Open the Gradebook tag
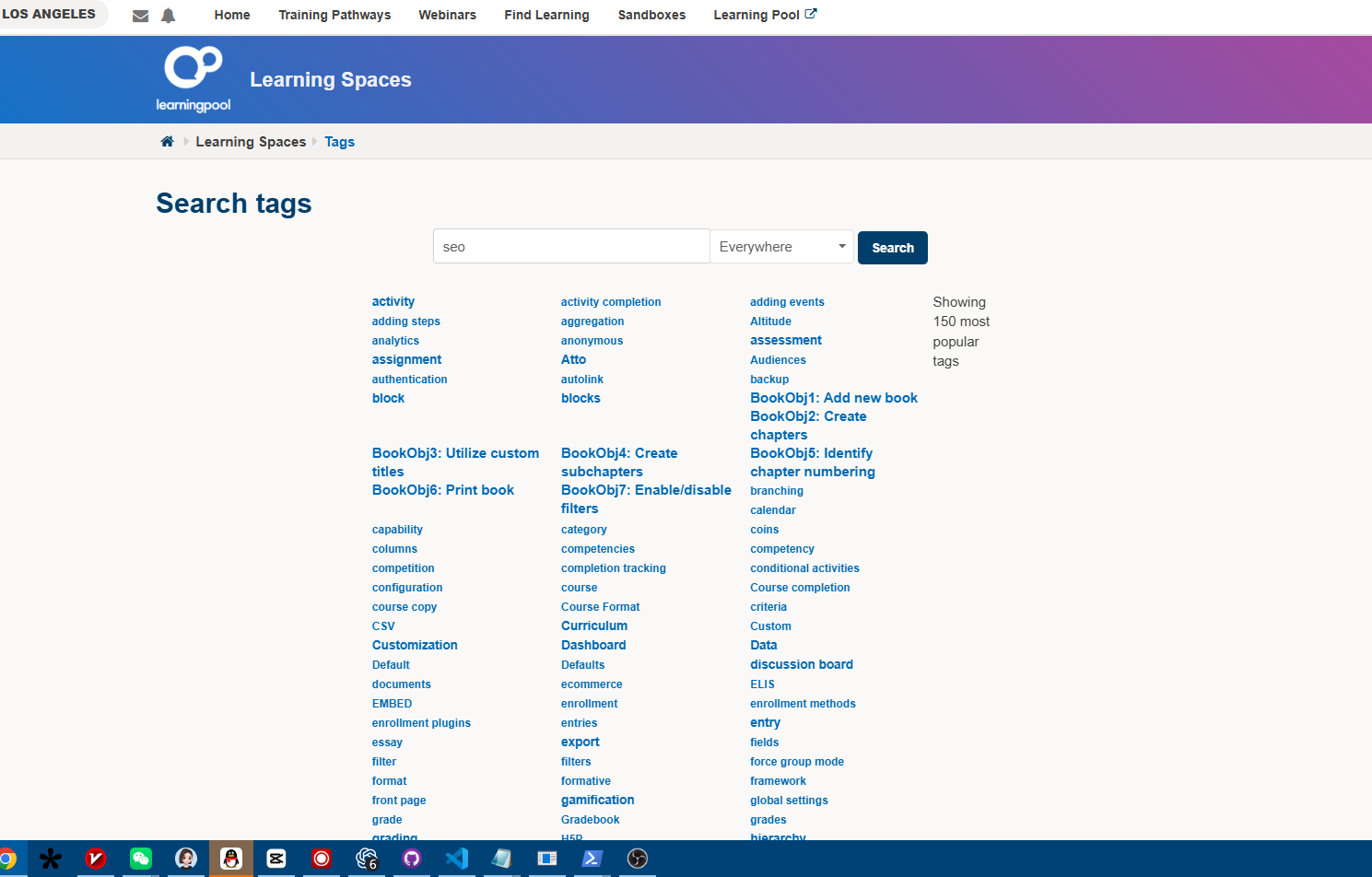This screenshot has width=1372, height=877. pos(590,820)
